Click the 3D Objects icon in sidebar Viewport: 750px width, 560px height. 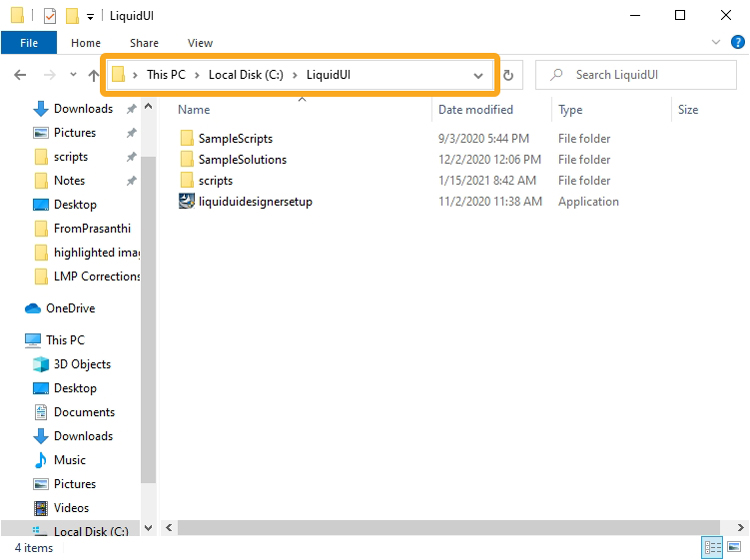[x=41, y=364]
